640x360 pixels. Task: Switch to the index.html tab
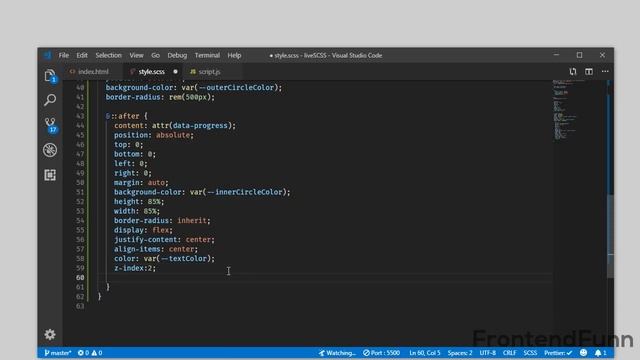tap(93, 71)
